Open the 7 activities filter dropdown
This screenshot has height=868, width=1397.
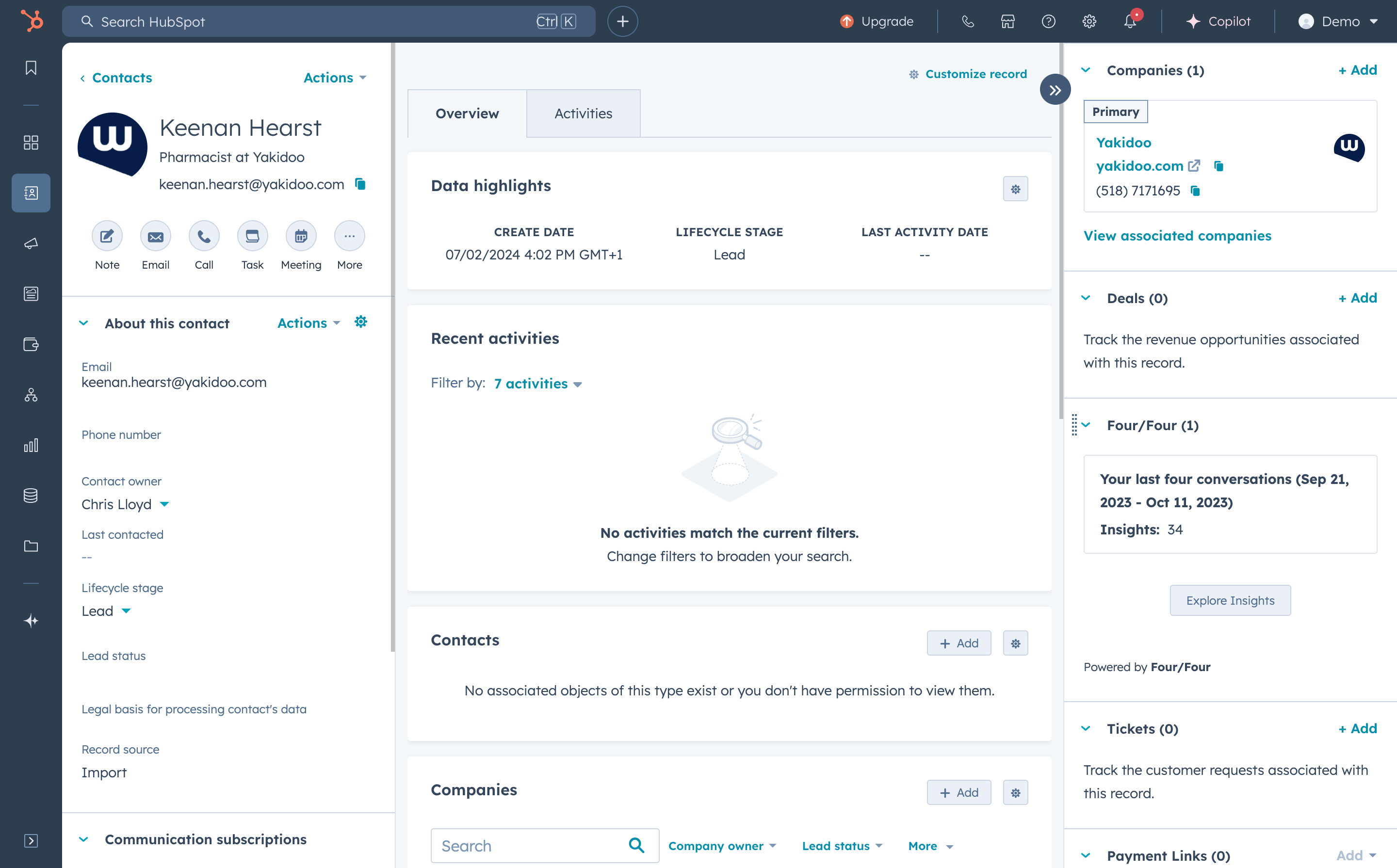click(537, 384)
